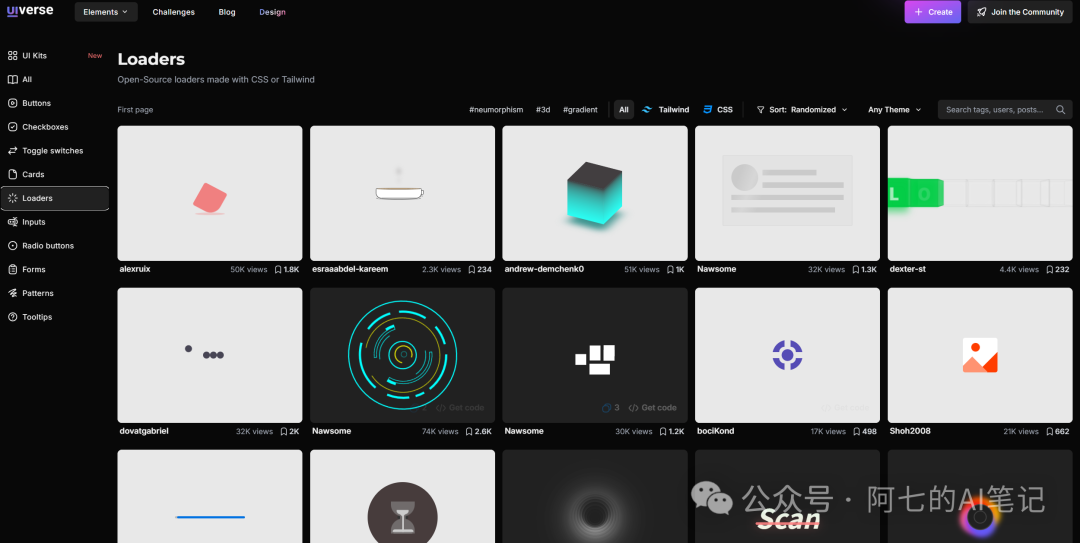Open the Challenges page
Viewport: 1080px width, 543px height.
tap(174, 12)
